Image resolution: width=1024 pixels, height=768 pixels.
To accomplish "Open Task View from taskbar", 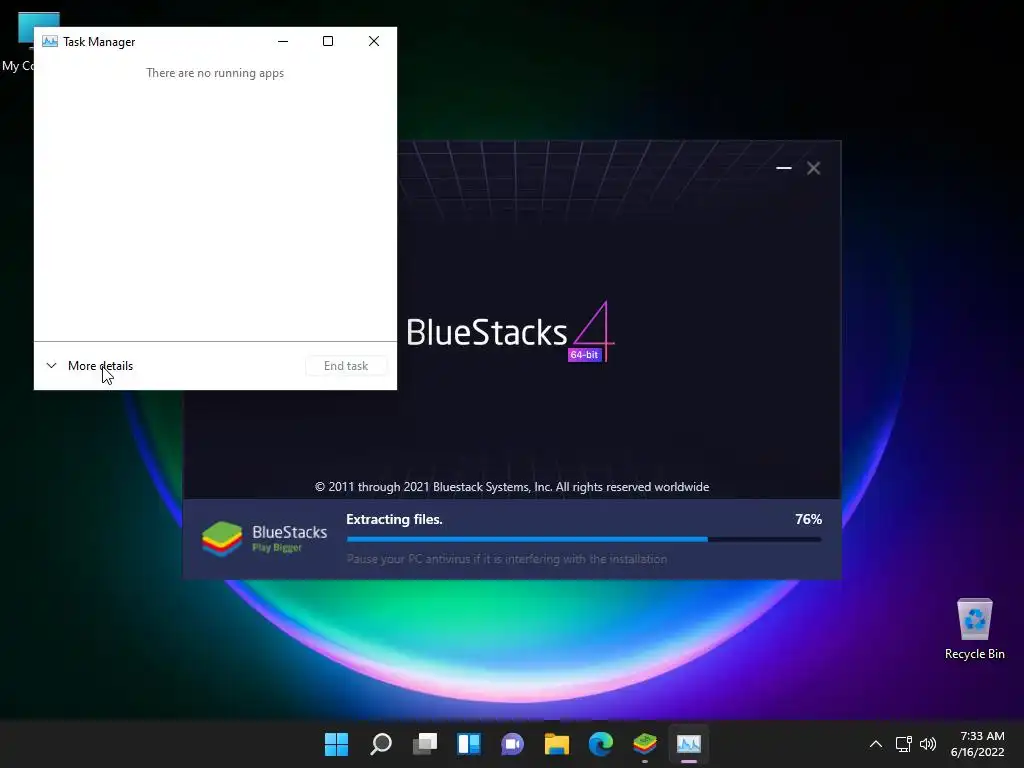I will click(x=425, y=744).
